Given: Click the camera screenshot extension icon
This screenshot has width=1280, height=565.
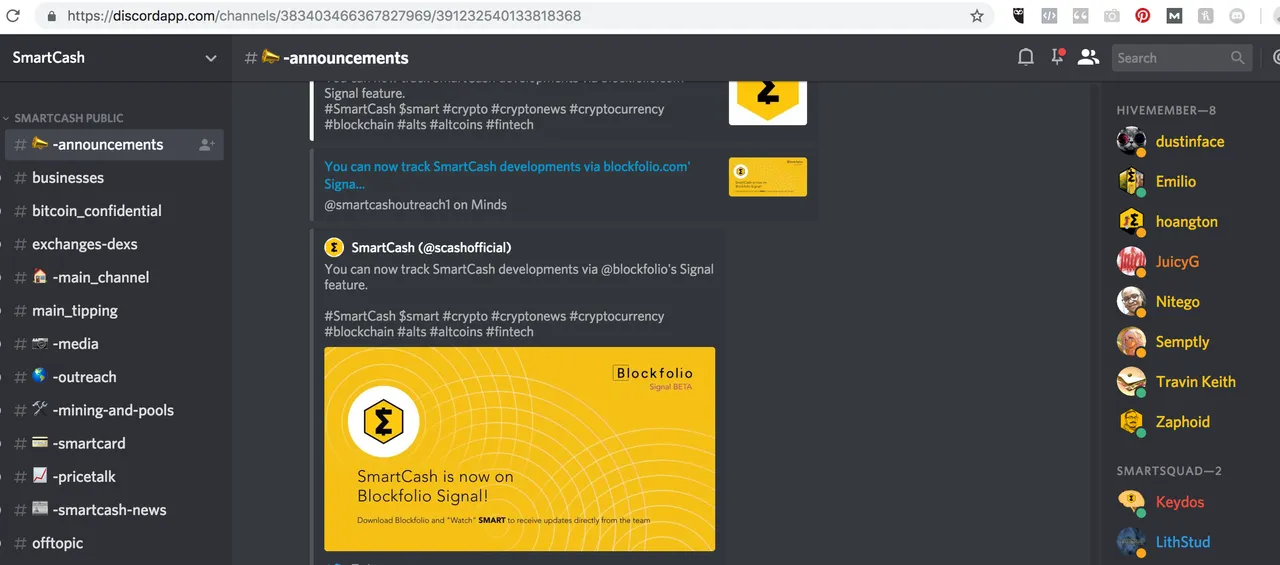Looking at the screenshot, I should point(1111,16).
